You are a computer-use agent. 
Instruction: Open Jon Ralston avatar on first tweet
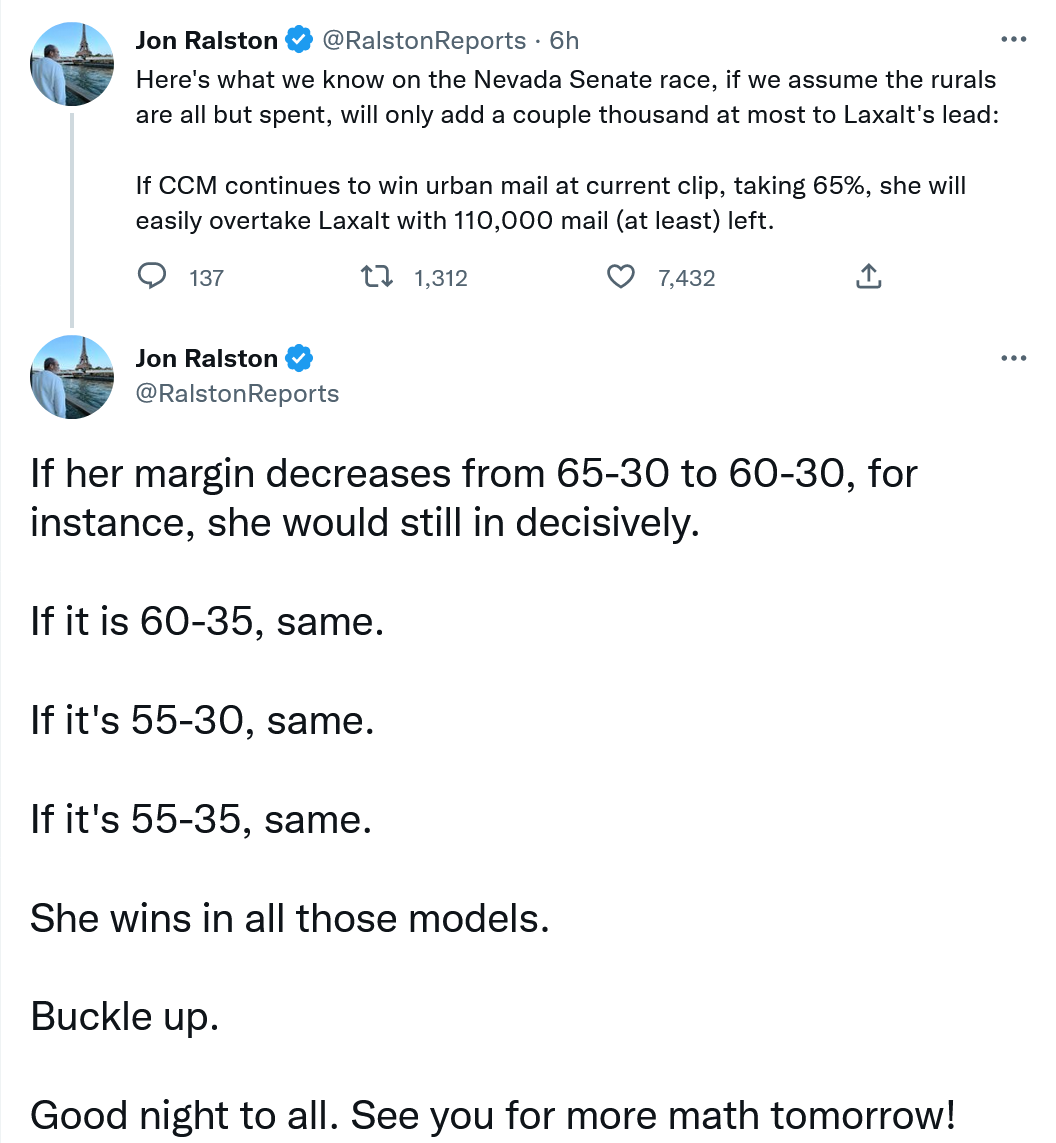point(71,64)
